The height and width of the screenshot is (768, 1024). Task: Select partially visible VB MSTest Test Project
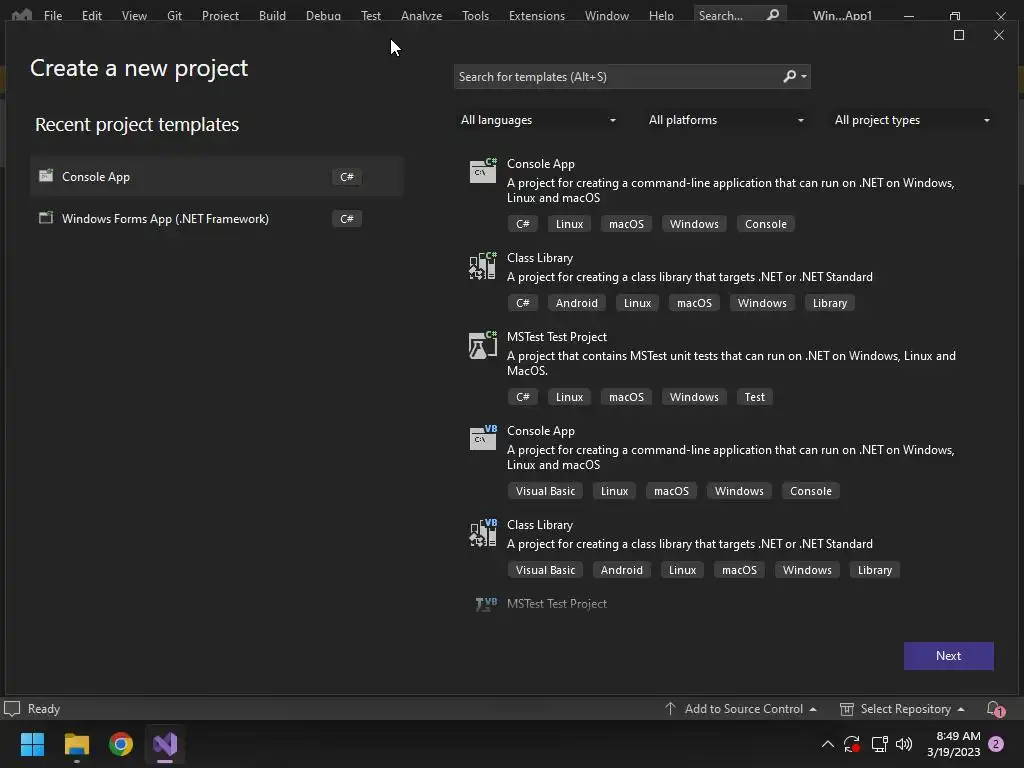(556, 604)
